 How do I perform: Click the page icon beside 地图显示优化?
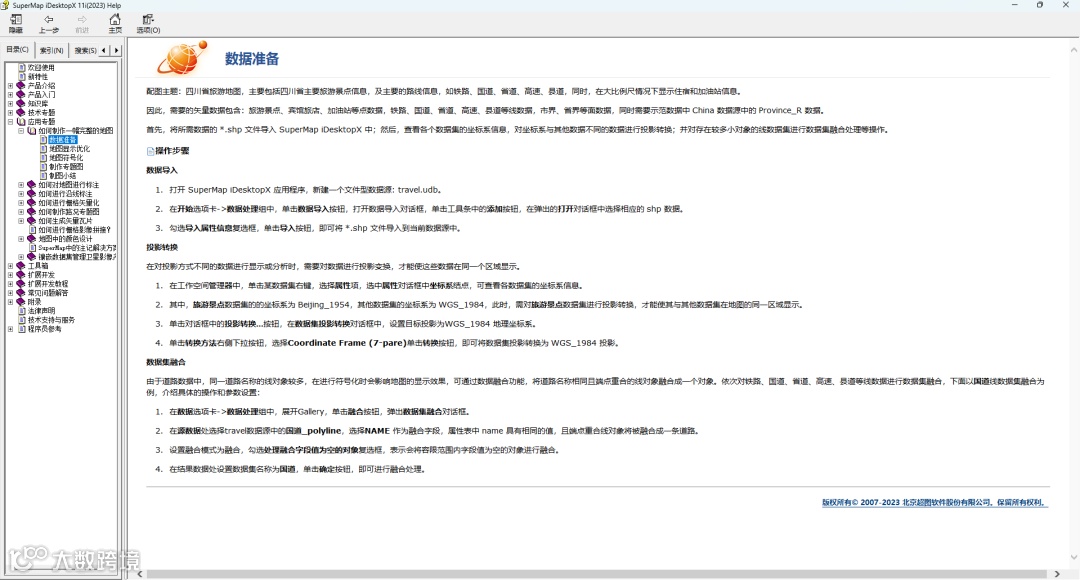point(43,148)
